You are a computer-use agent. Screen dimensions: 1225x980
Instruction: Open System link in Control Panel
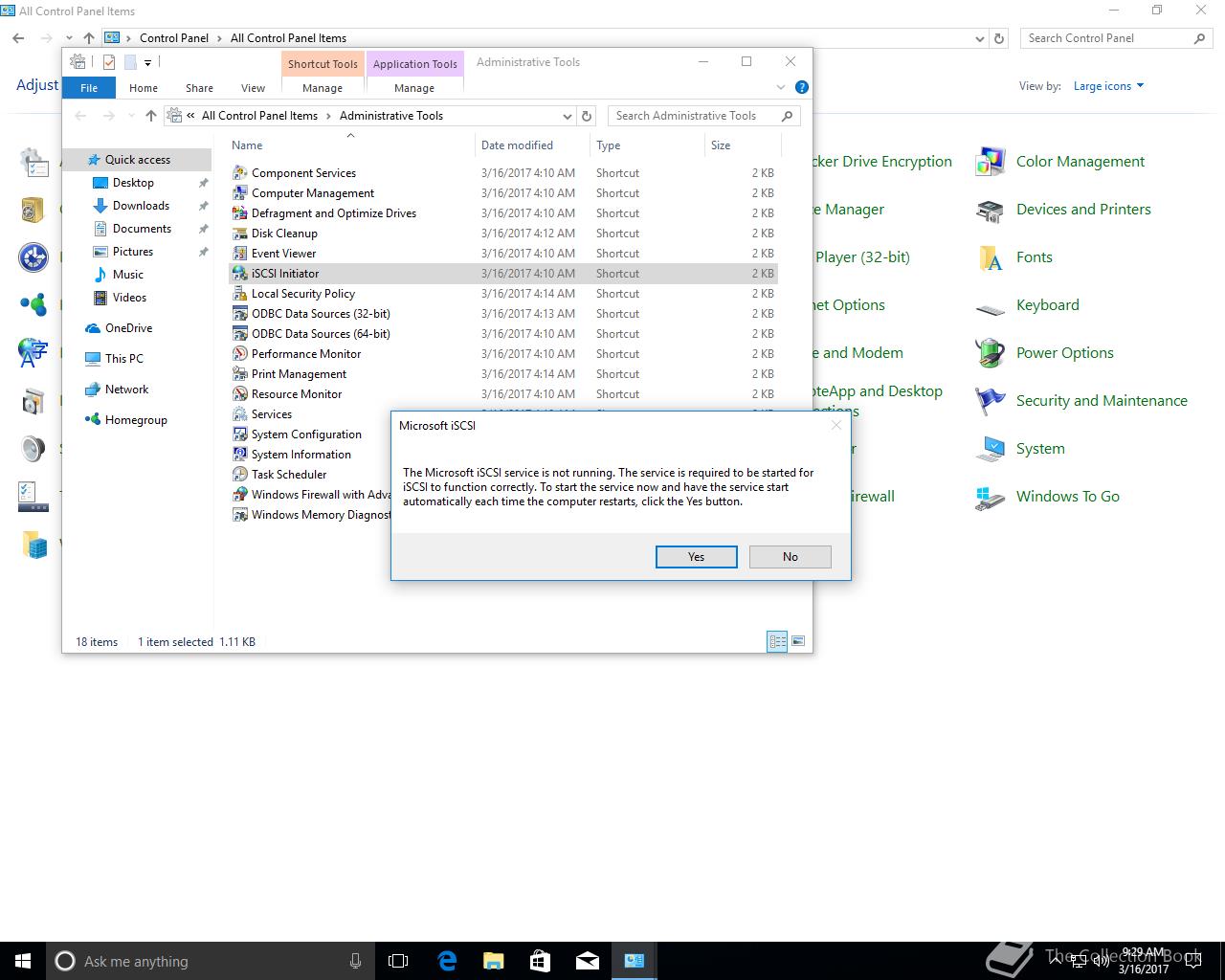pos(1040,449)
